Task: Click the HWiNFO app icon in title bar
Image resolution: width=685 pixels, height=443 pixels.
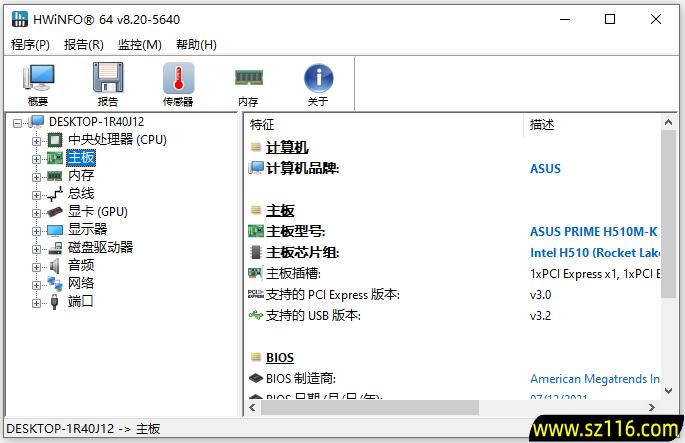Action: pos(19,19)
